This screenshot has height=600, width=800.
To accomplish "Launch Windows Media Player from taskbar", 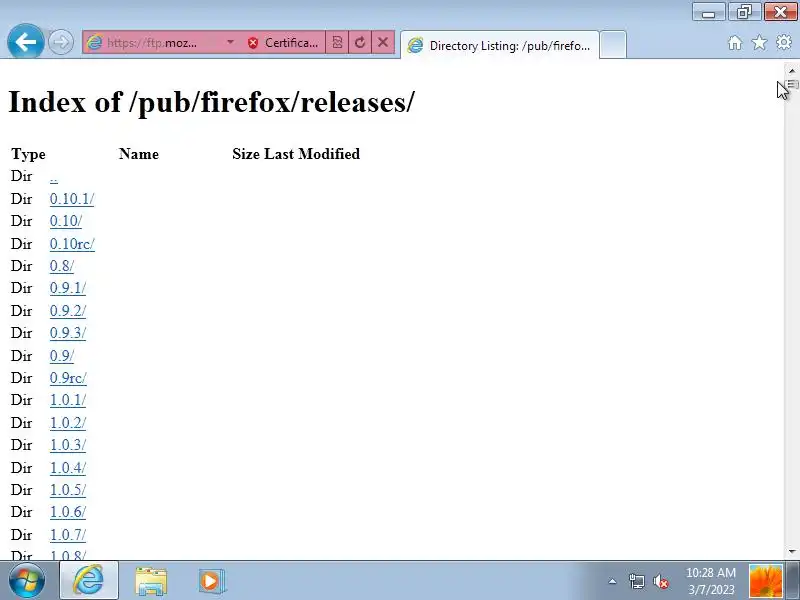I will coord(211,581).
